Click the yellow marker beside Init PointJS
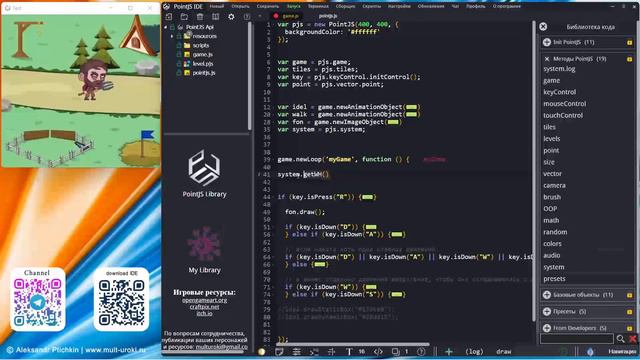This screenshot has width=640, height=360. (629, 42)
